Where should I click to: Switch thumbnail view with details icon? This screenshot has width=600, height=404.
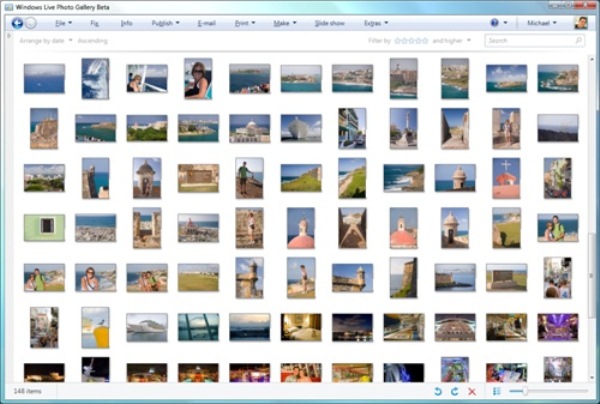tap(497, 391)
